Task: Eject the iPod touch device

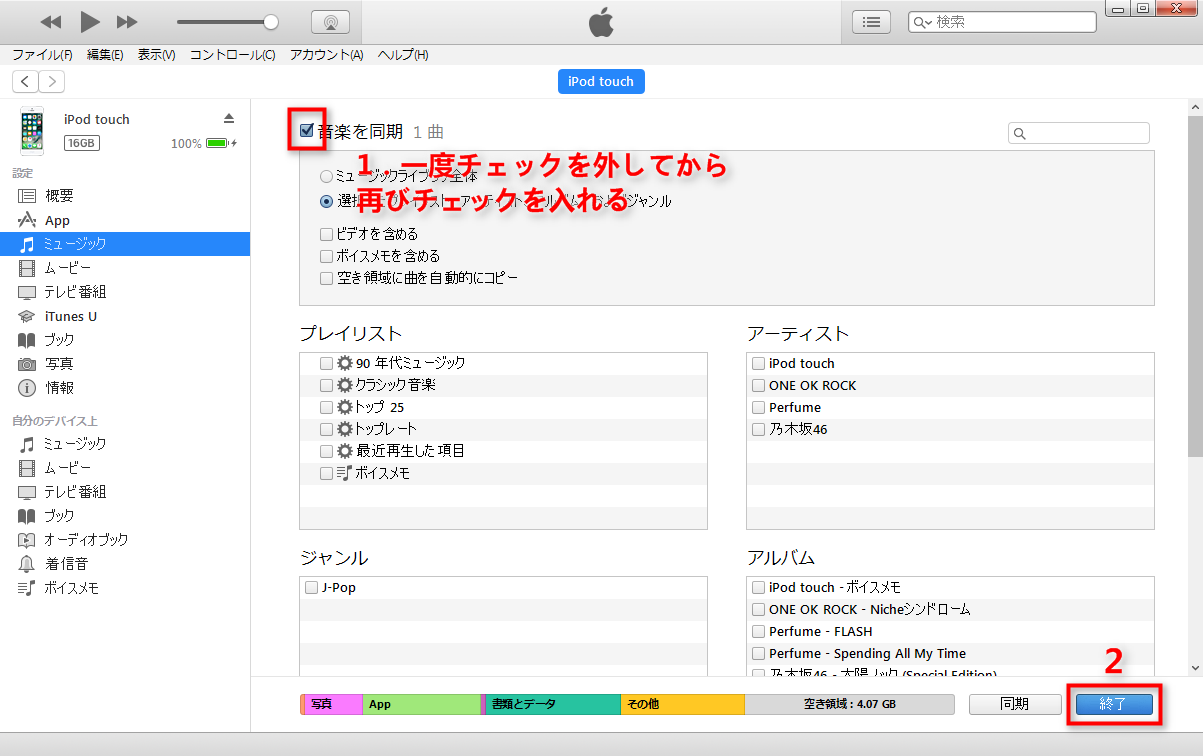Action: click(228, 118)
